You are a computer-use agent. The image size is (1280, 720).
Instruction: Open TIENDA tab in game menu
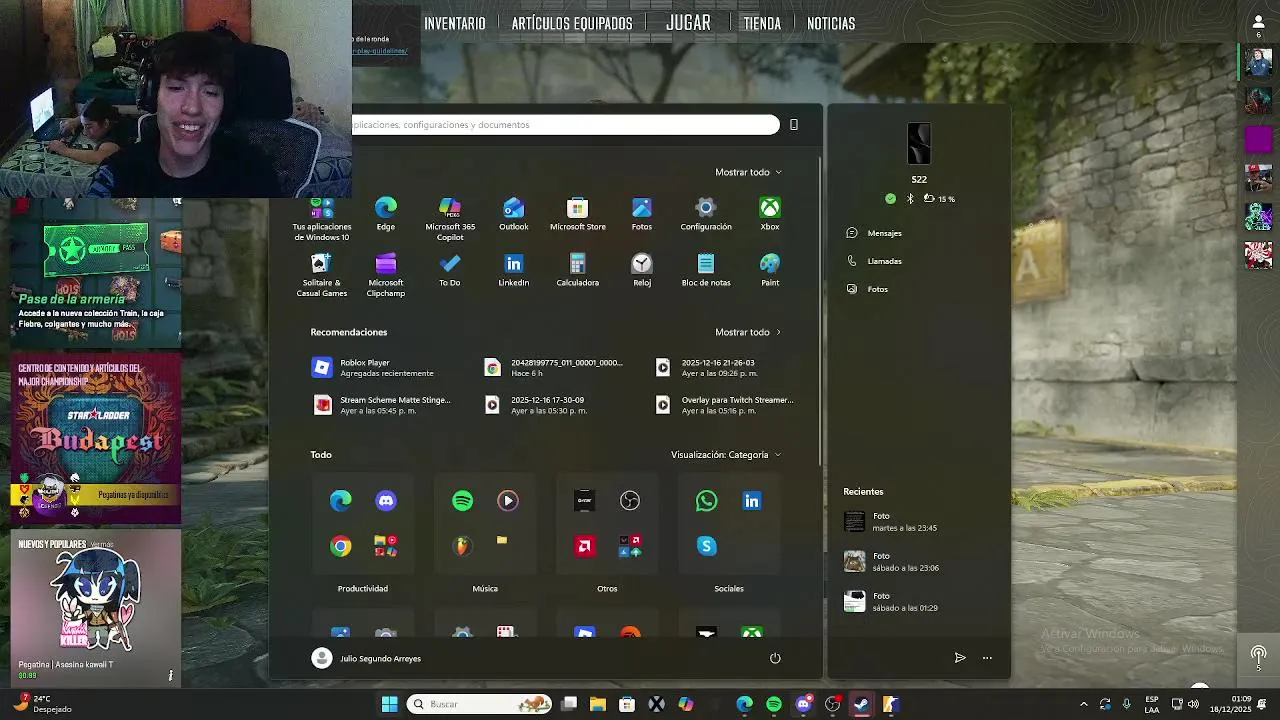(x=762, y=23)
